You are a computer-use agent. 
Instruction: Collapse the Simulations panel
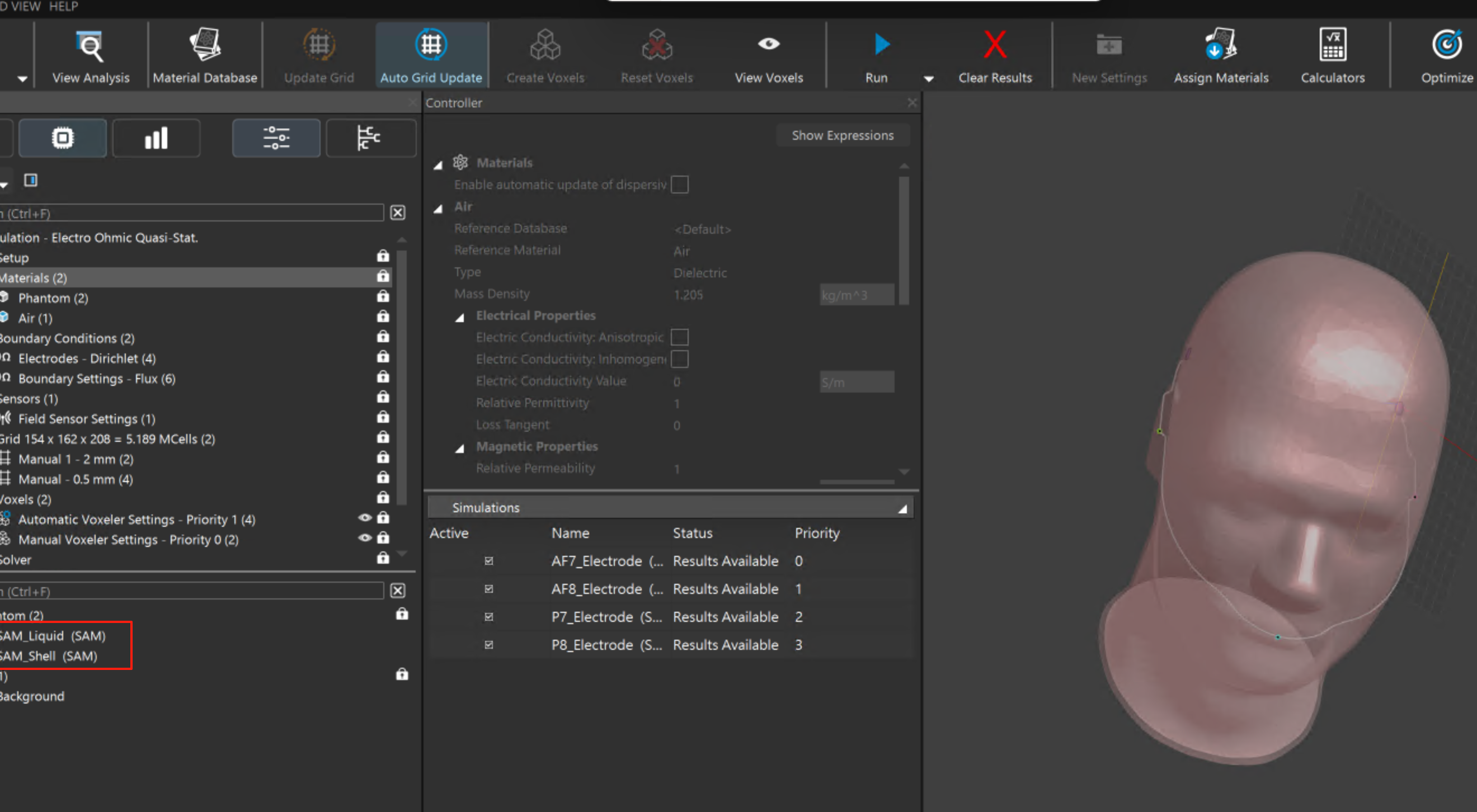(902, 508)
